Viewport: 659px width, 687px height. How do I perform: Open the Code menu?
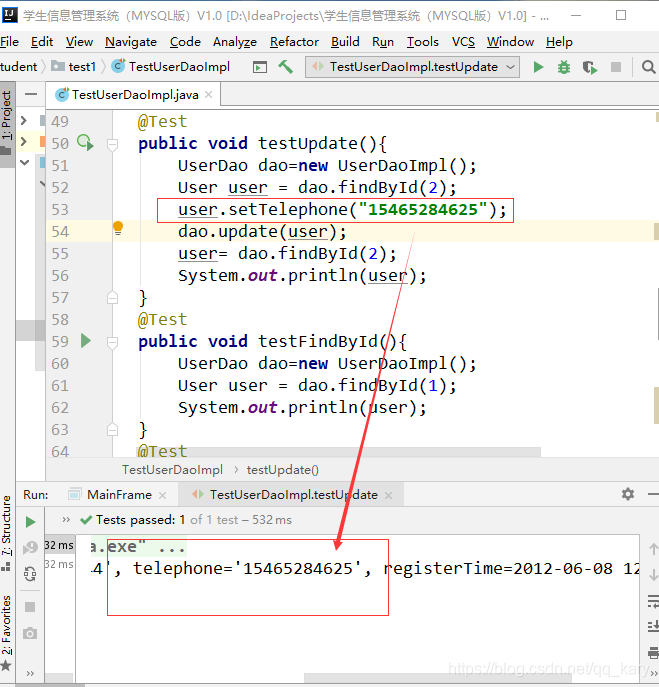pos(185,42)
